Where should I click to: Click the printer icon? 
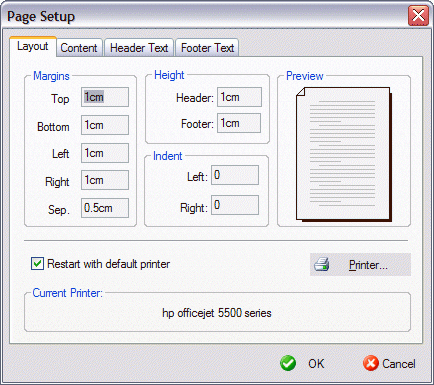(x=322, y=264)
